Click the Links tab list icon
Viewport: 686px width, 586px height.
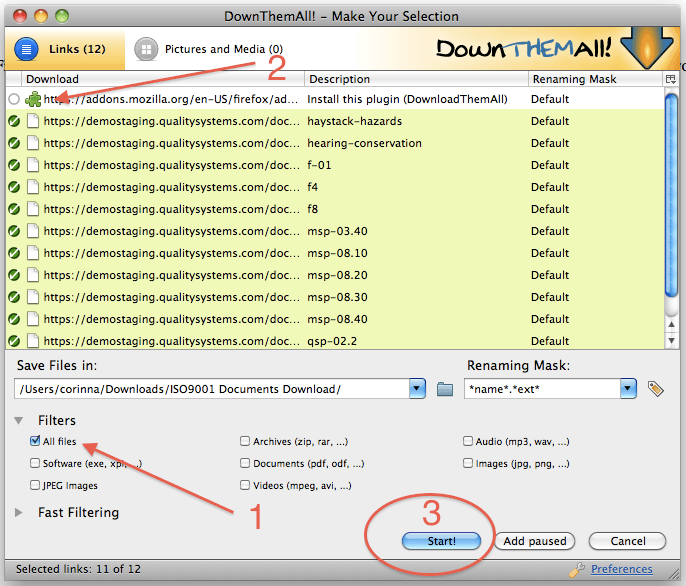26,49
